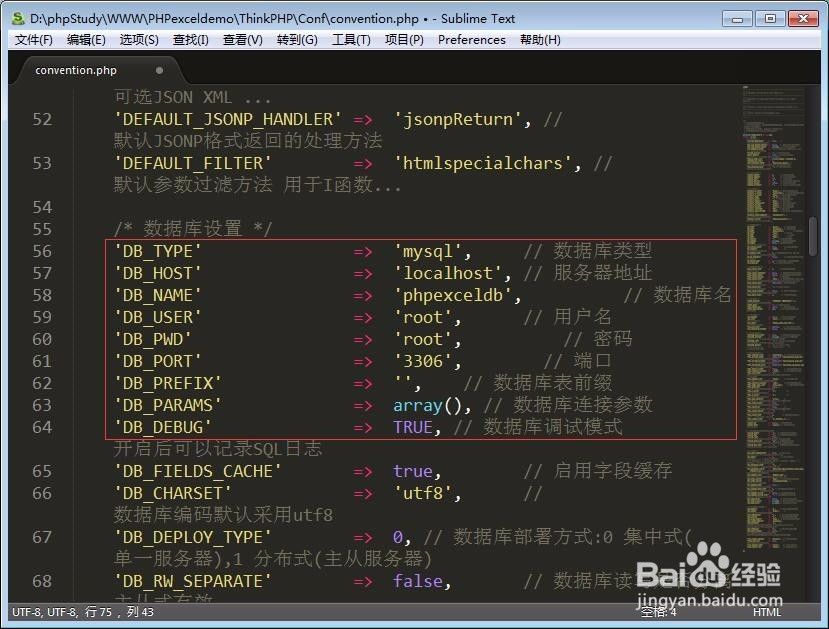
Task: Open the 转到(G) menu
Action: 296,40
